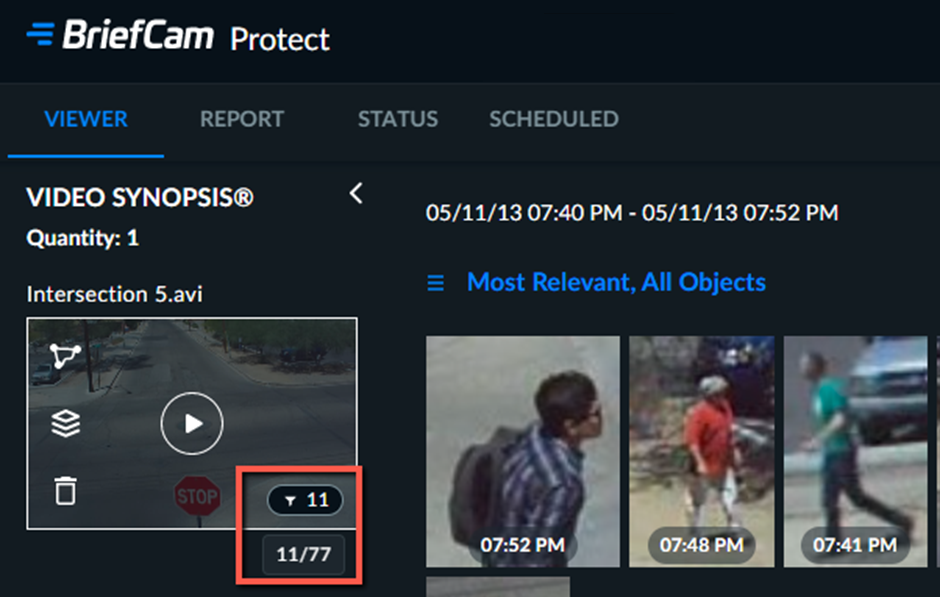
Task: Click the filter 11 badge
Action: pos(306,500)
